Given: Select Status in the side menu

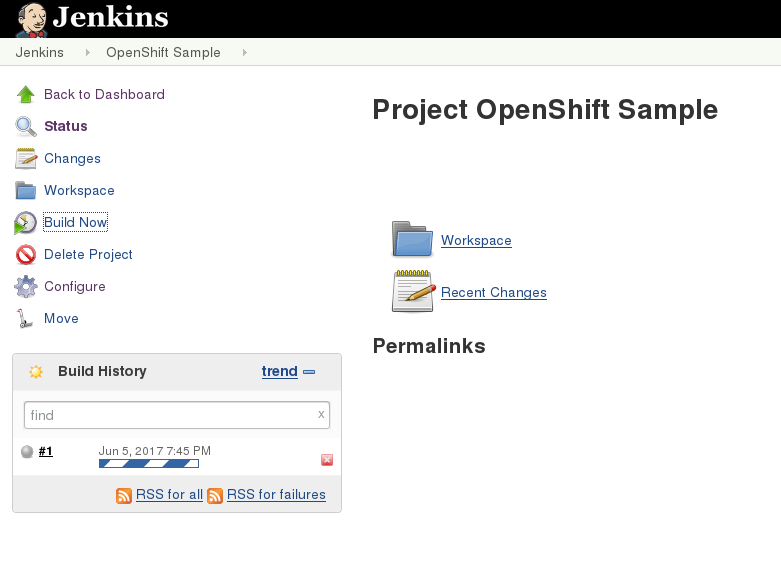Looking at the screenshot, I should click(66, 126).
